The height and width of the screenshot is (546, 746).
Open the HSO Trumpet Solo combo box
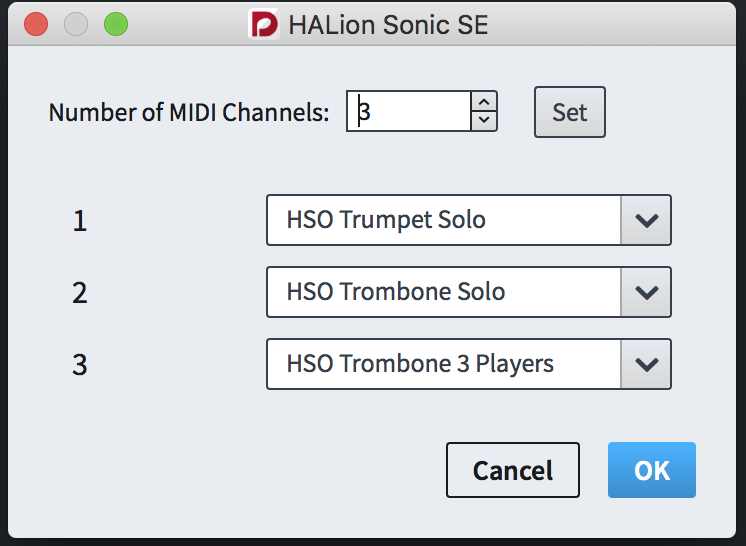(x=469, y=220)
